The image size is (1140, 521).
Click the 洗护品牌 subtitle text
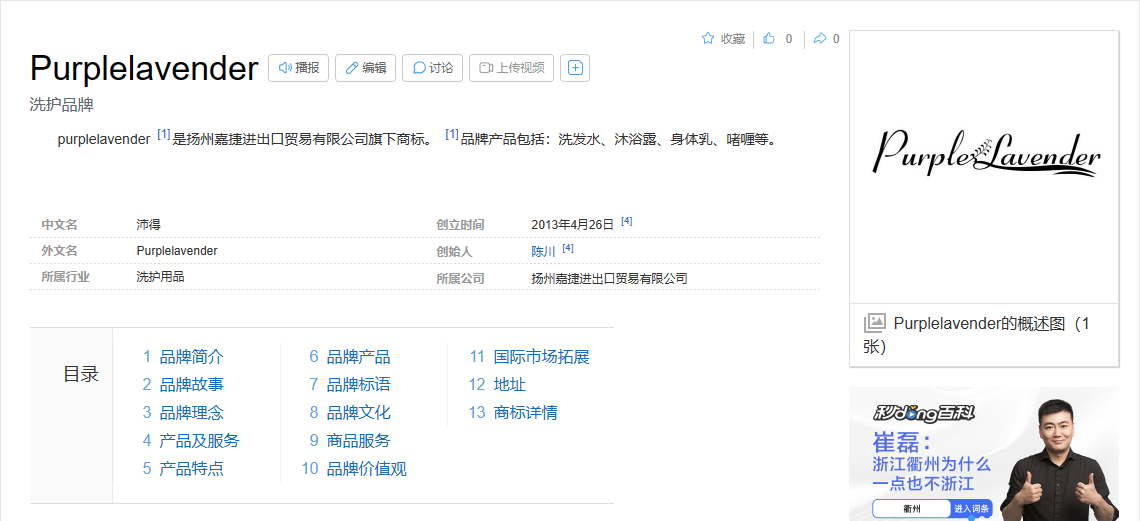click(62, 105)
